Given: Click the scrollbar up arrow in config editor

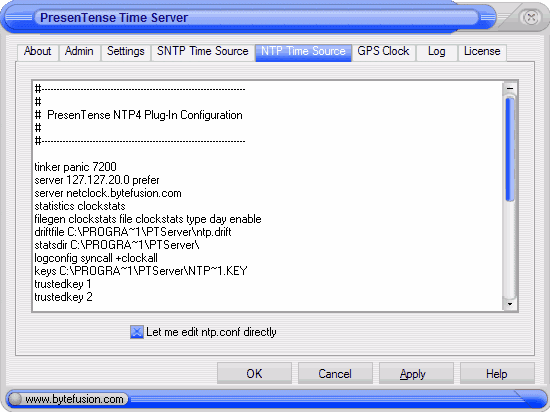Looking at the screenshot, I should click(x=510, y=89).
